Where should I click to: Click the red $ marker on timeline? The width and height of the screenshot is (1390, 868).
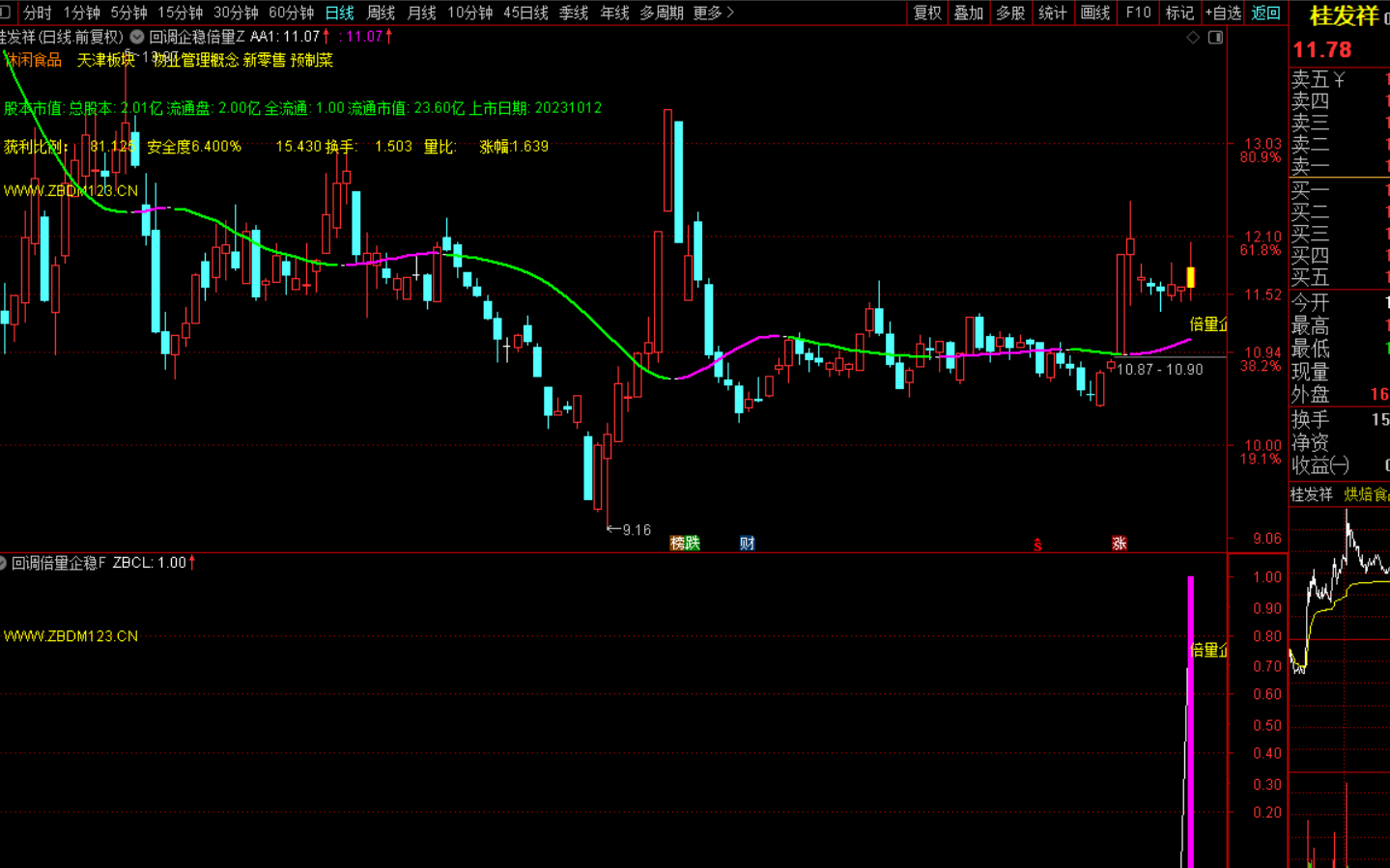click(1037, 546)
